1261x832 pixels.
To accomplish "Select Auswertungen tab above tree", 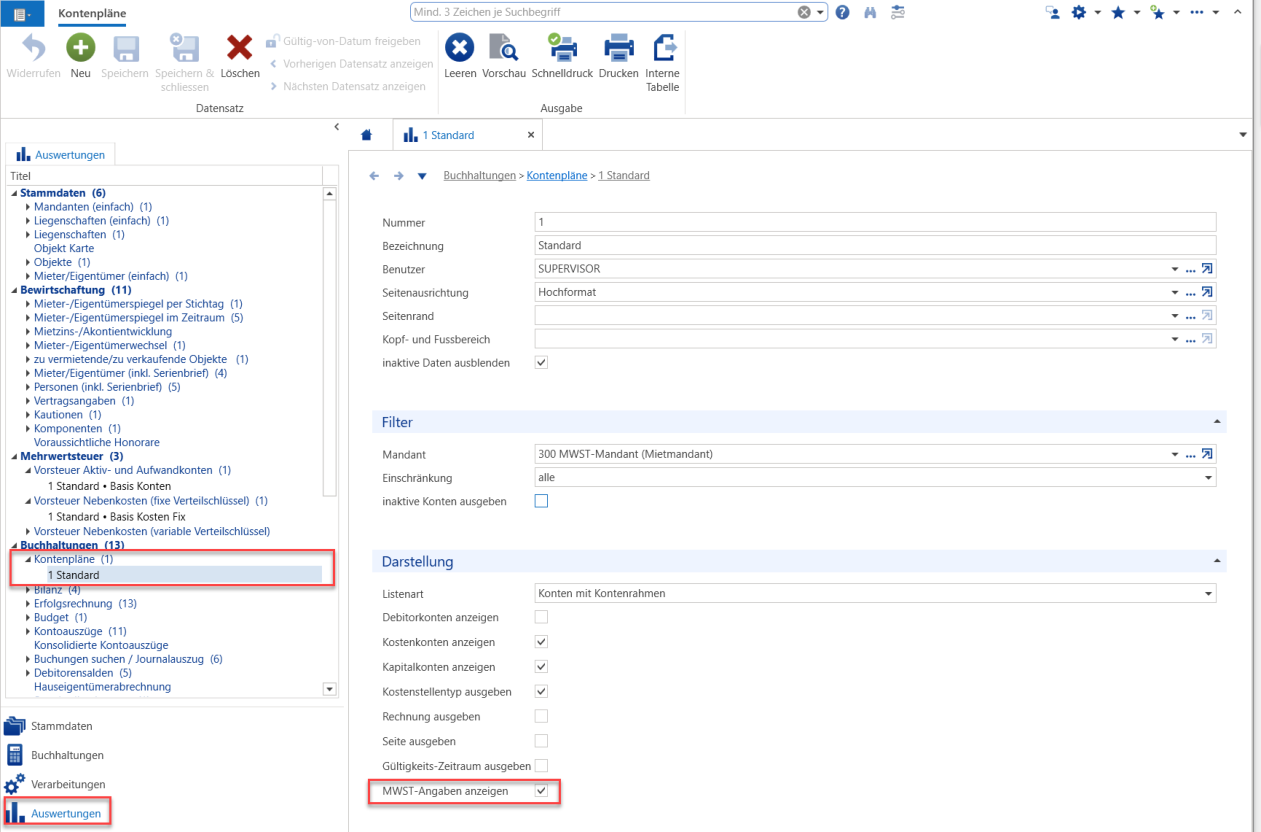I will click(61, 155).
